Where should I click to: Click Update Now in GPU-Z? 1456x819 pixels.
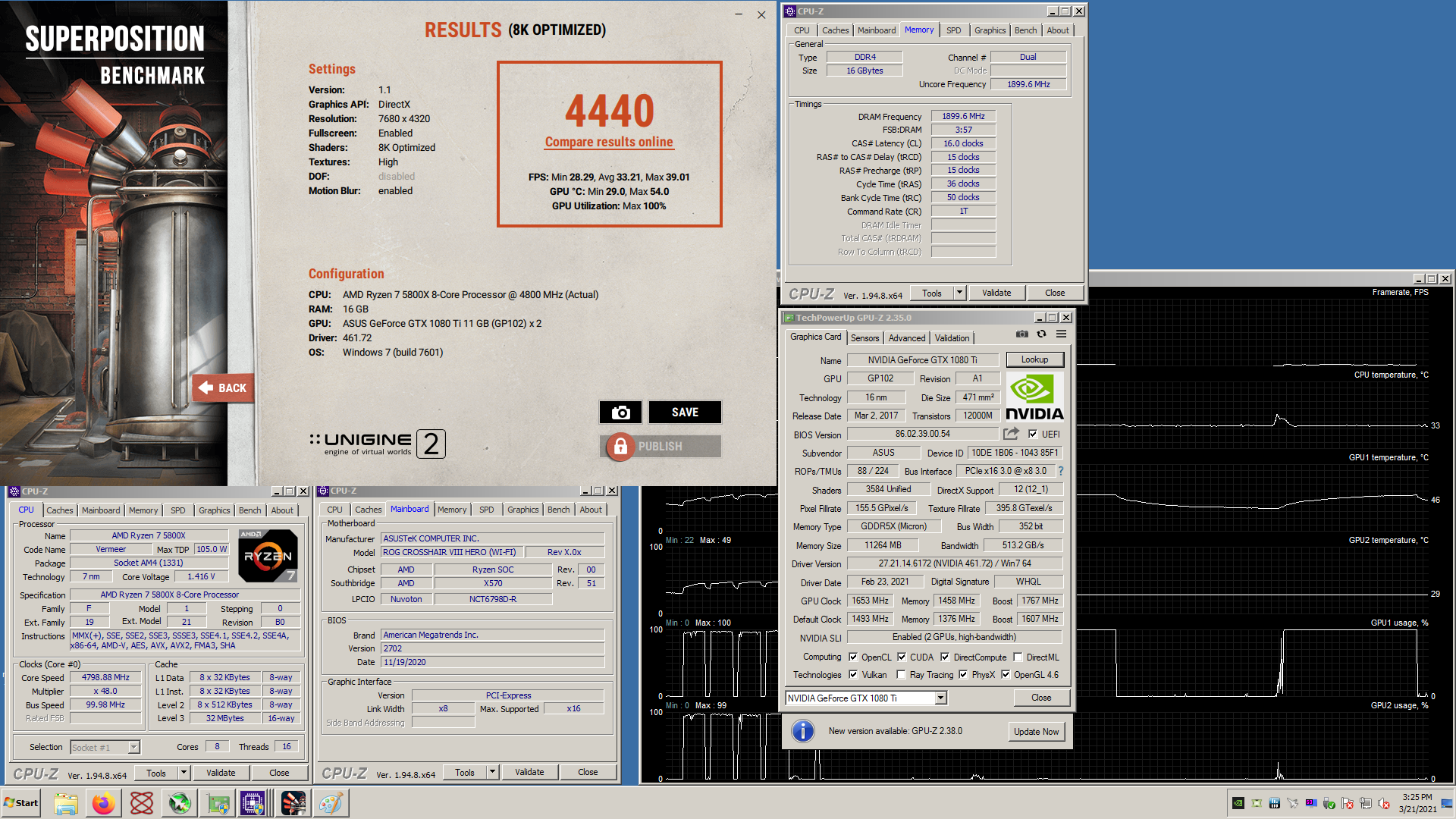(1036, 731)
